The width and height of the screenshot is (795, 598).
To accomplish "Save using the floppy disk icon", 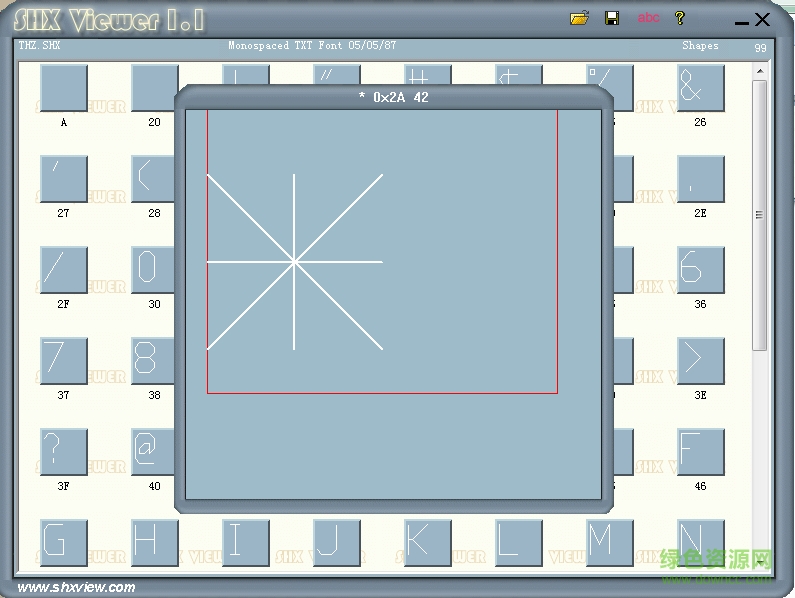I will point(612,18).
